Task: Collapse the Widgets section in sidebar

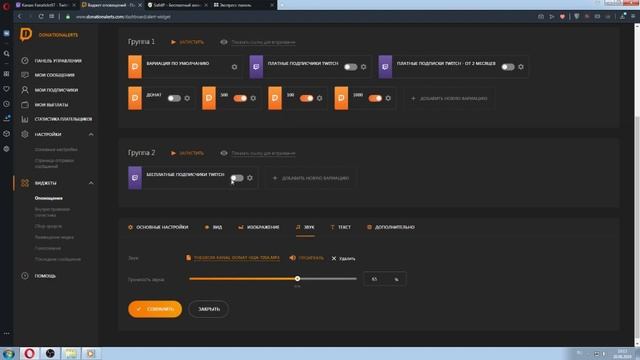Action: (91, 183)
